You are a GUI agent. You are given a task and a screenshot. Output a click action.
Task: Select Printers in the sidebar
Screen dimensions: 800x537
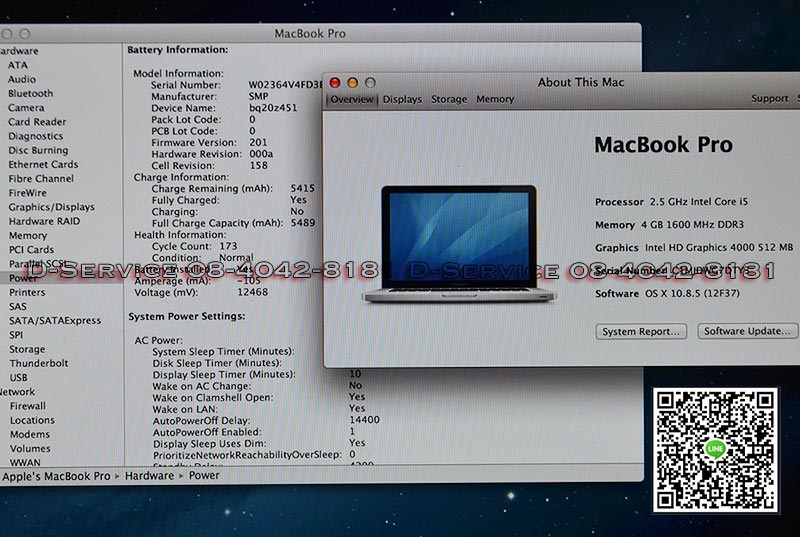pos(27,293)
